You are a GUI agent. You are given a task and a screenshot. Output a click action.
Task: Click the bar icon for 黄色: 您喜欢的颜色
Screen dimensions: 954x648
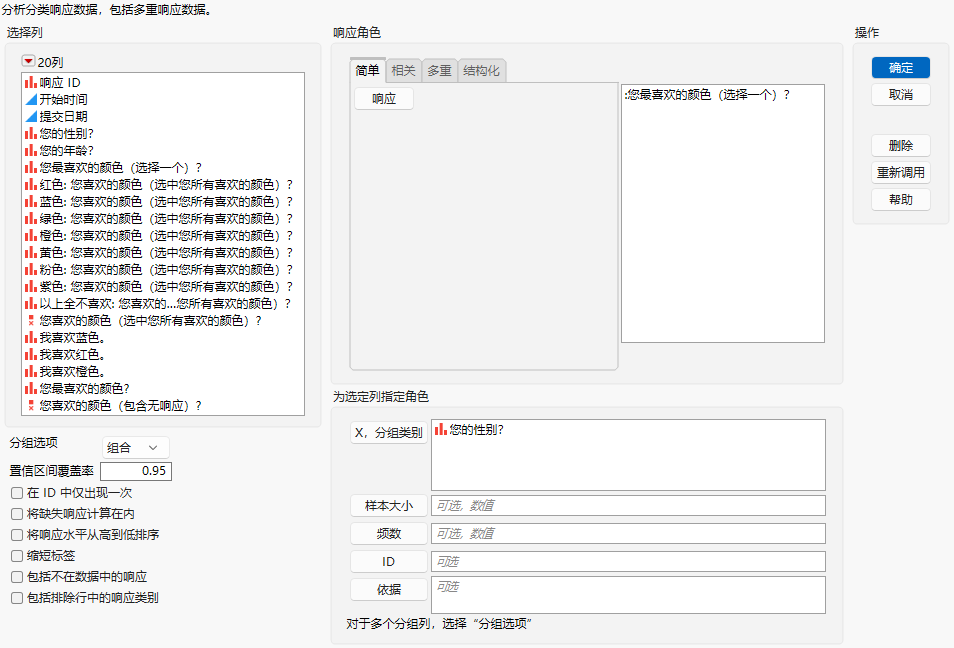tap(30, 253)
